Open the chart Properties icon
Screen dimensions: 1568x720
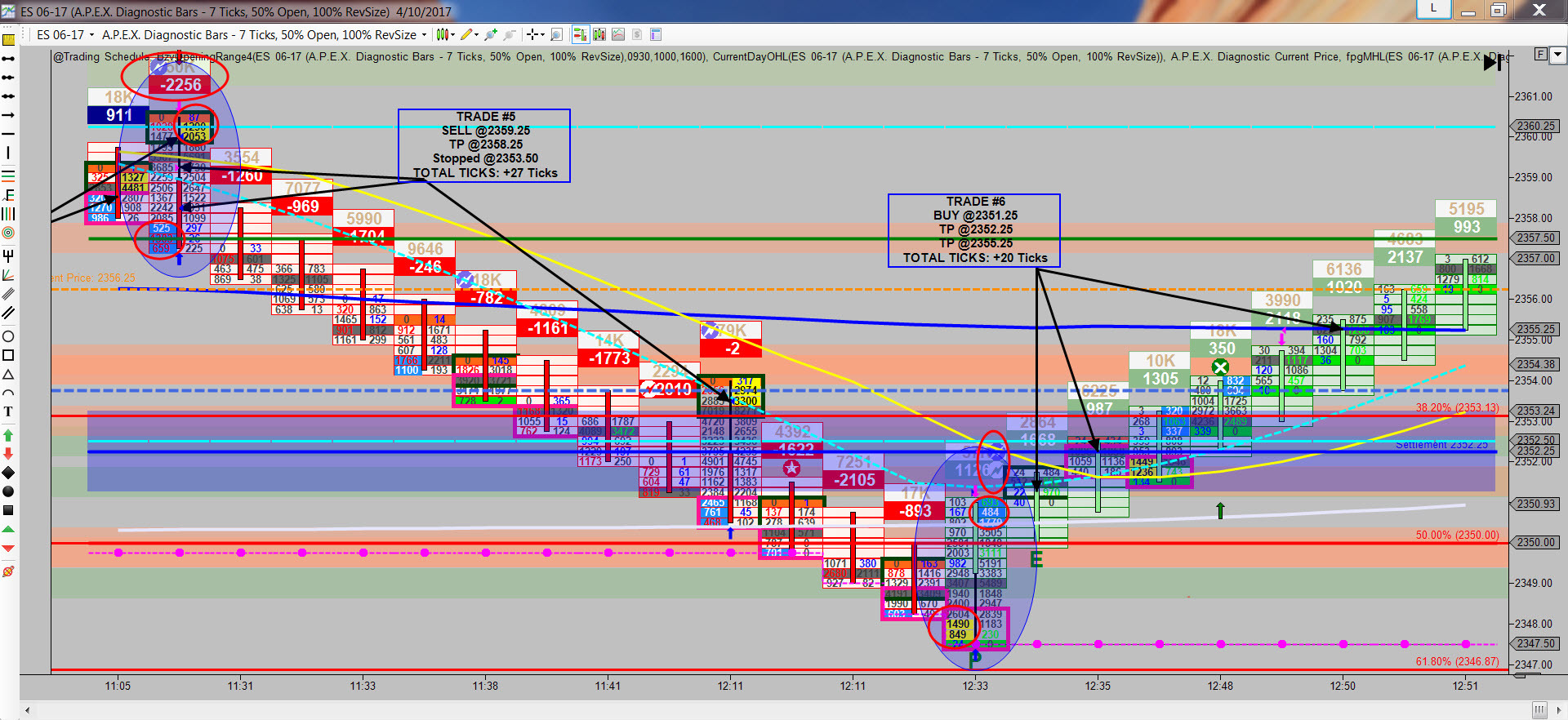point(656,34)
